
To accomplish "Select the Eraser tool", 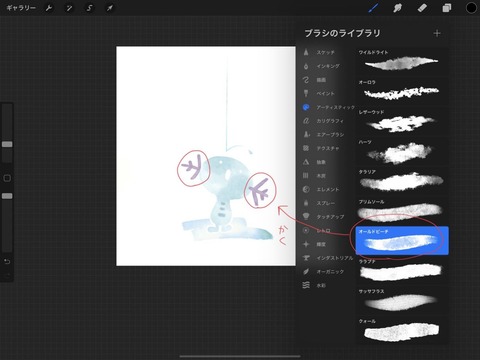I will [x=422, y=8].
